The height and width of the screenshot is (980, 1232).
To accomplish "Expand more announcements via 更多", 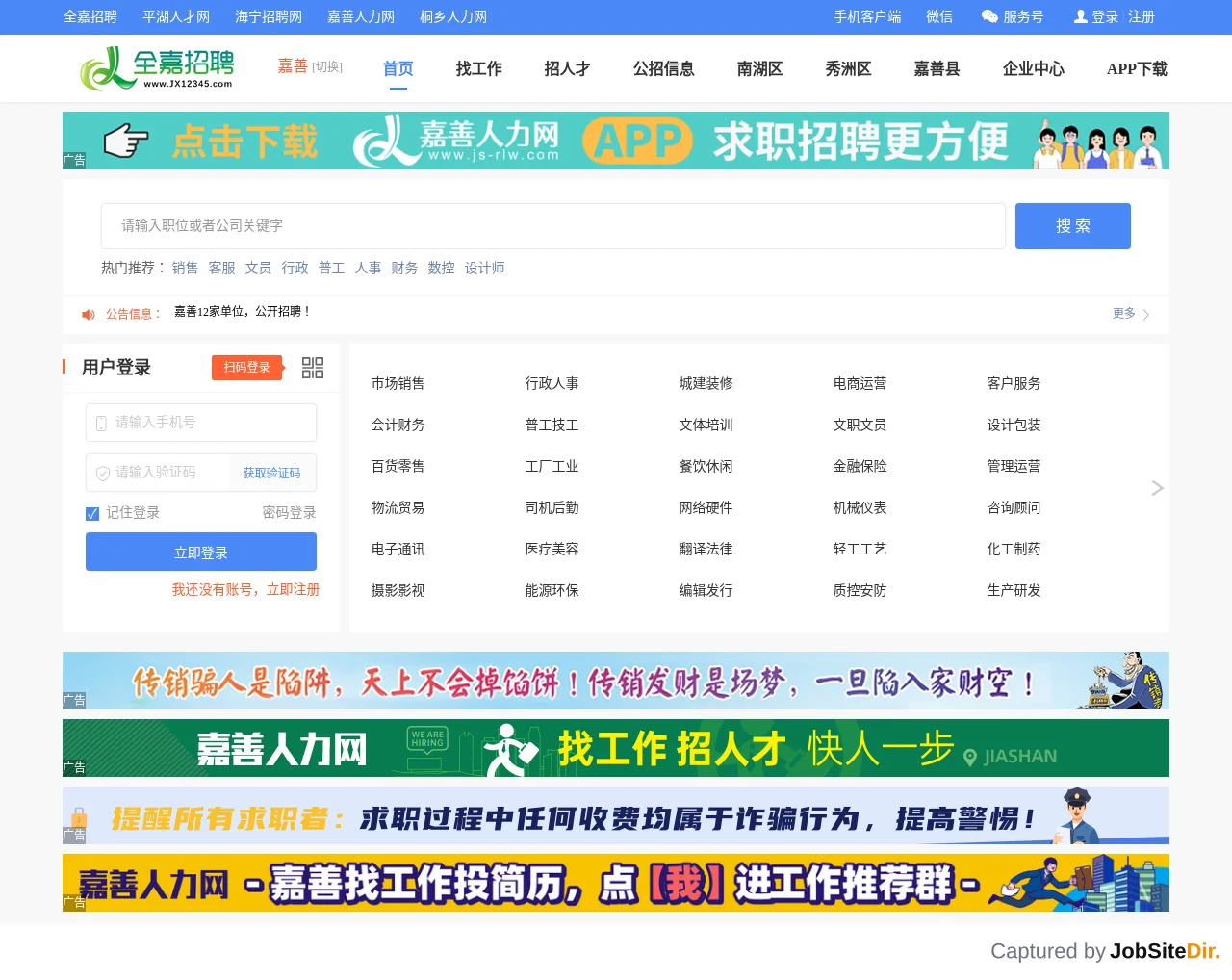I will coord(1131,314).
